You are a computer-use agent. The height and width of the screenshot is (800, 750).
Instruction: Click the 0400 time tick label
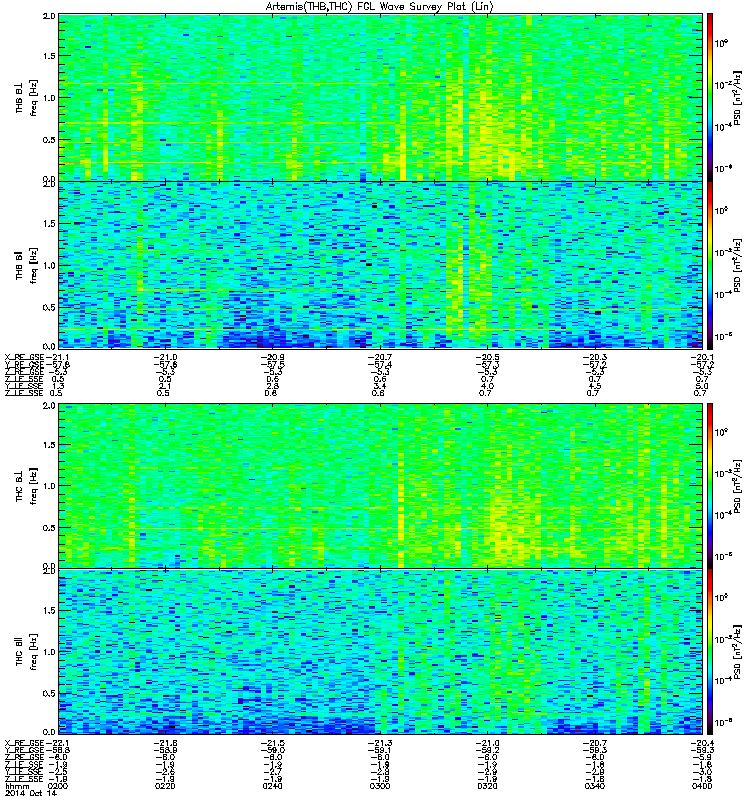click(702, 786)
